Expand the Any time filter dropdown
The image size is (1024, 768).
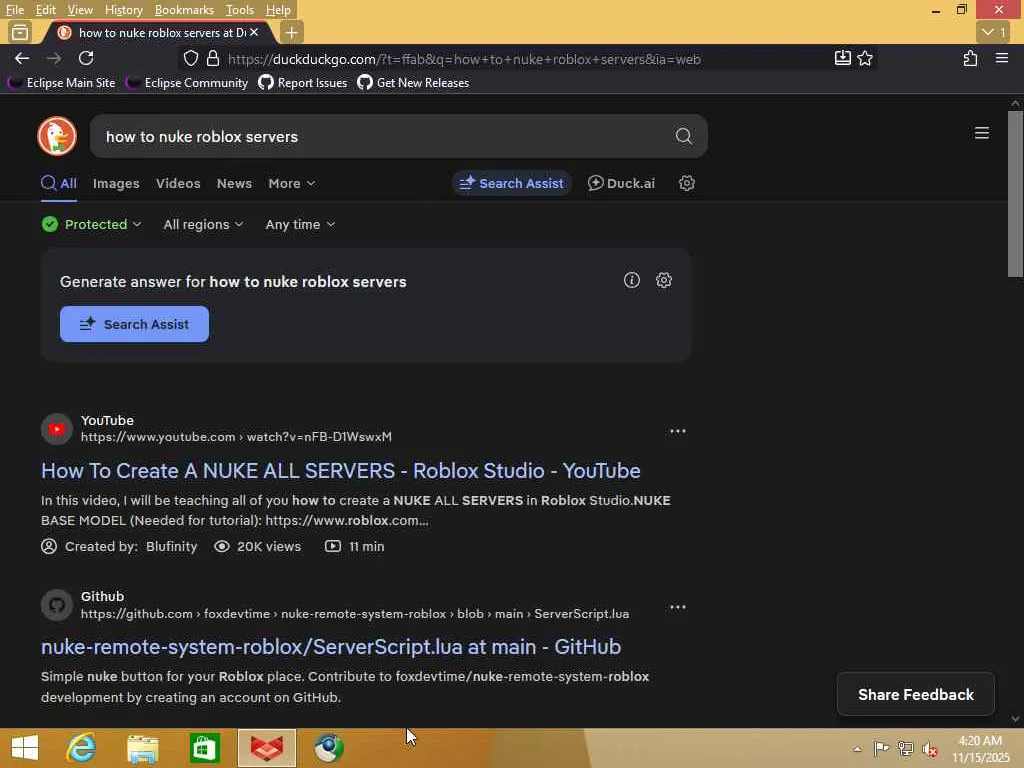pyautogui.click(x=300, y=224)
